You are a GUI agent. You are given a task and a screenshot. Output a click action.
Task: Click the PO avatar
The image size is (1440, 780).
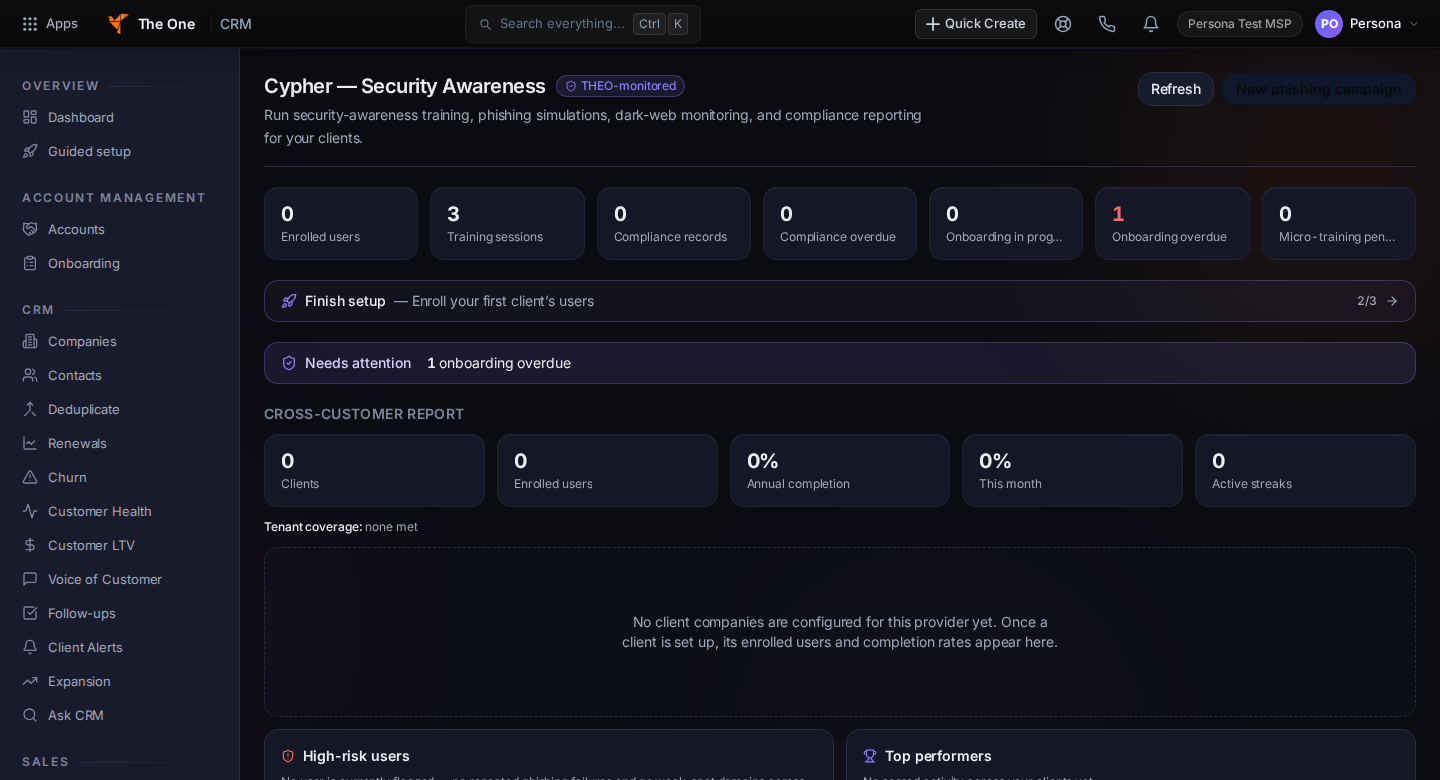(1329, 24)
